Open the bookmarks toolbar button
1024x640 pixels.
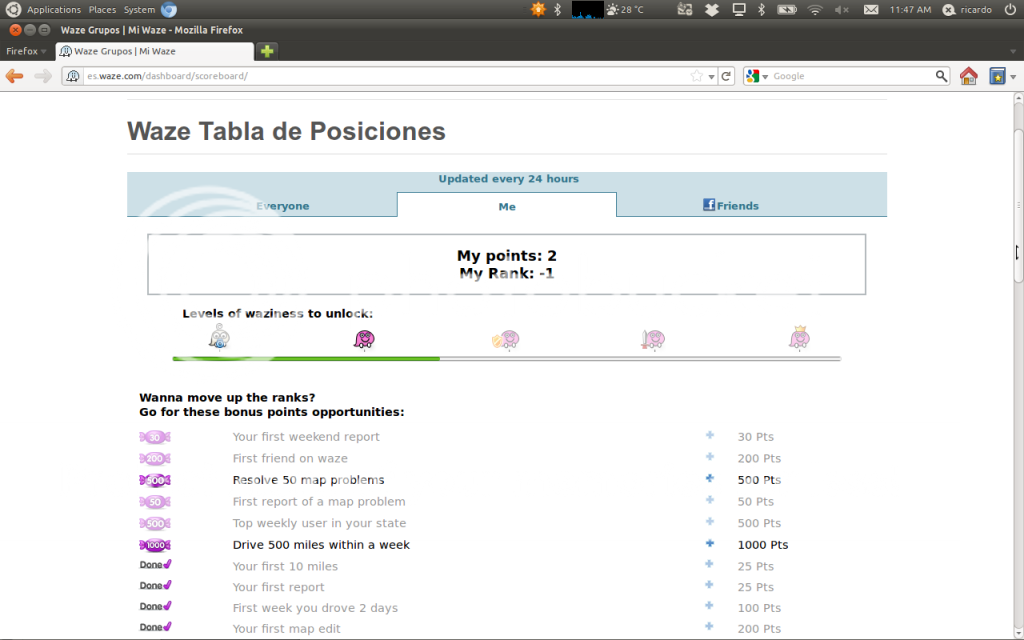pyautogui.click(x=997, y=76)
